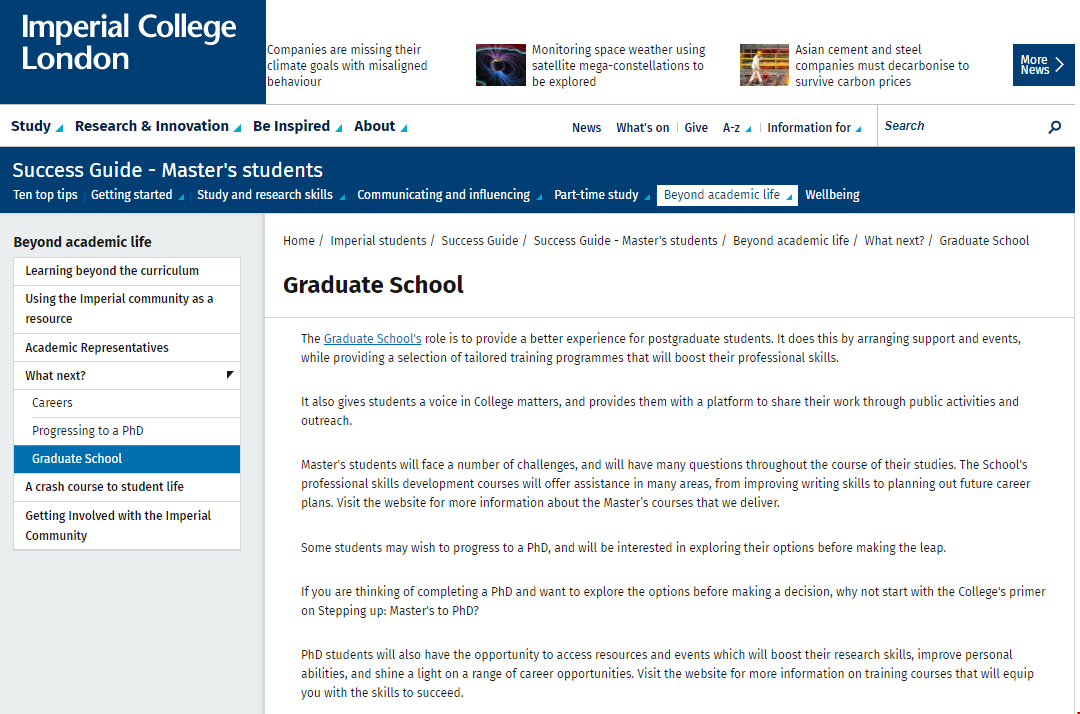1080x714 pixels.
Task: Click the More News arrow button
Action: pos(1043,65)
